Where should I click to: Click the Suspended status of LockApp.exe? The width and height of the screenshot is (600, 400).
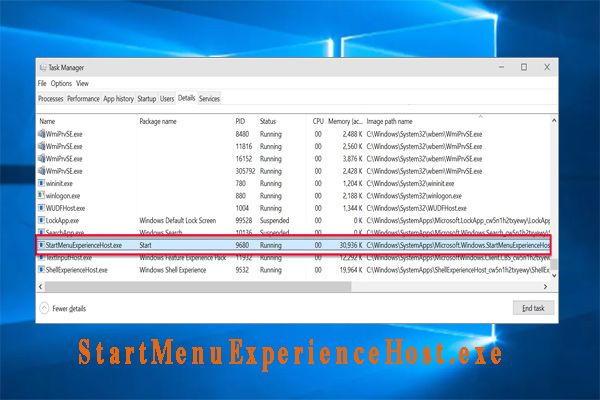coord(274,220)
